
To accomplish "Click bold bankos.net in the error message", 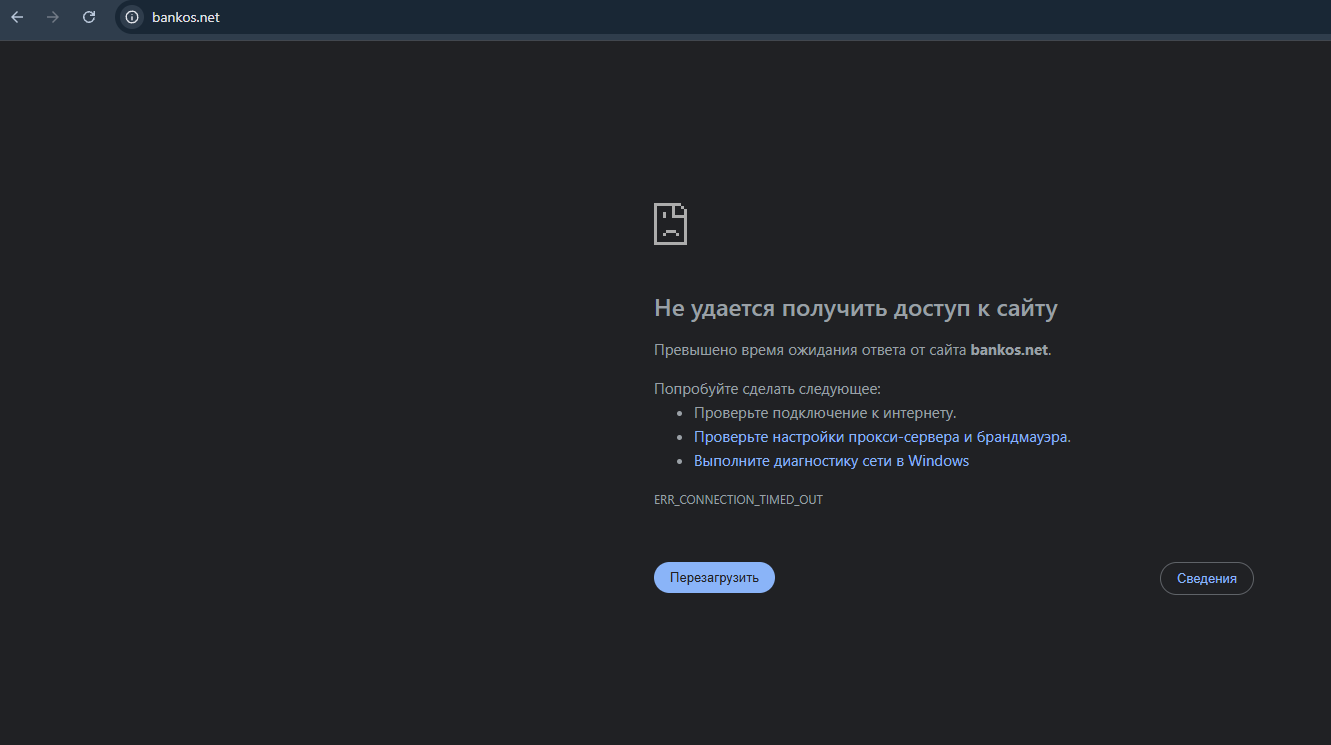I will (1009, 350).
